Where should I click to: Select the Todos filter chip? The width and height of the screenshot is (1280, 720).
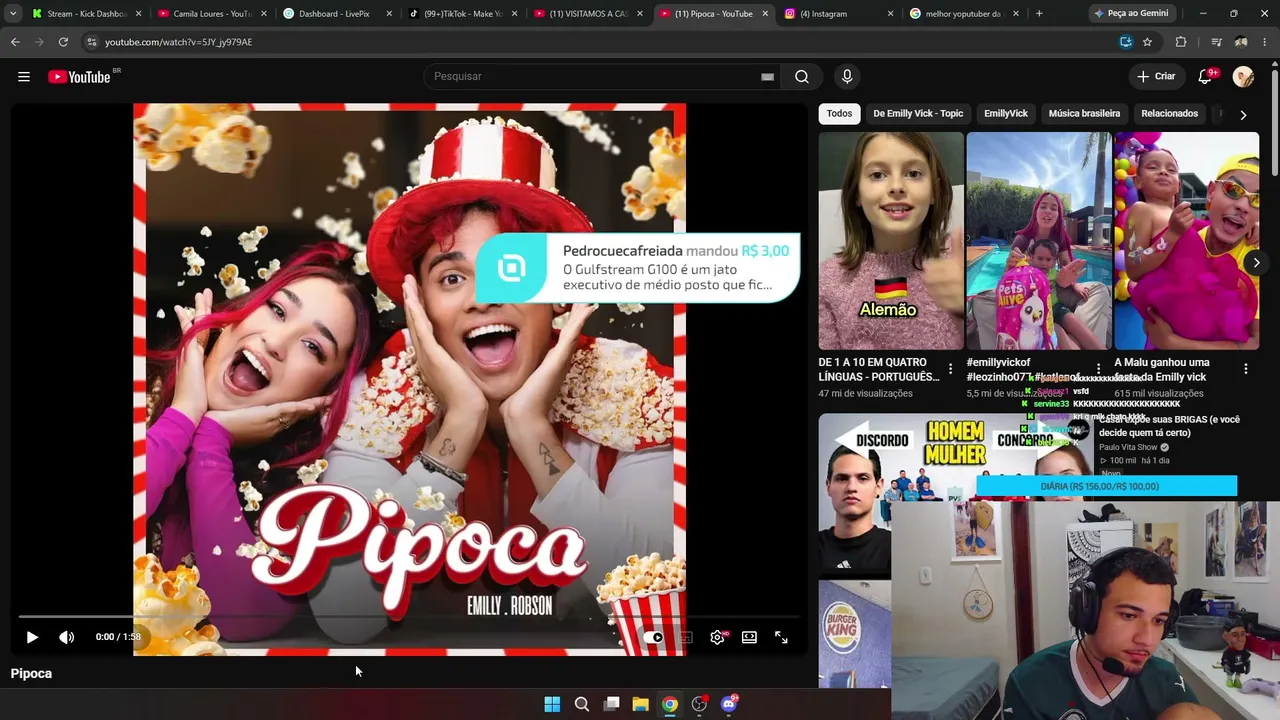click(x=839, y=114)
